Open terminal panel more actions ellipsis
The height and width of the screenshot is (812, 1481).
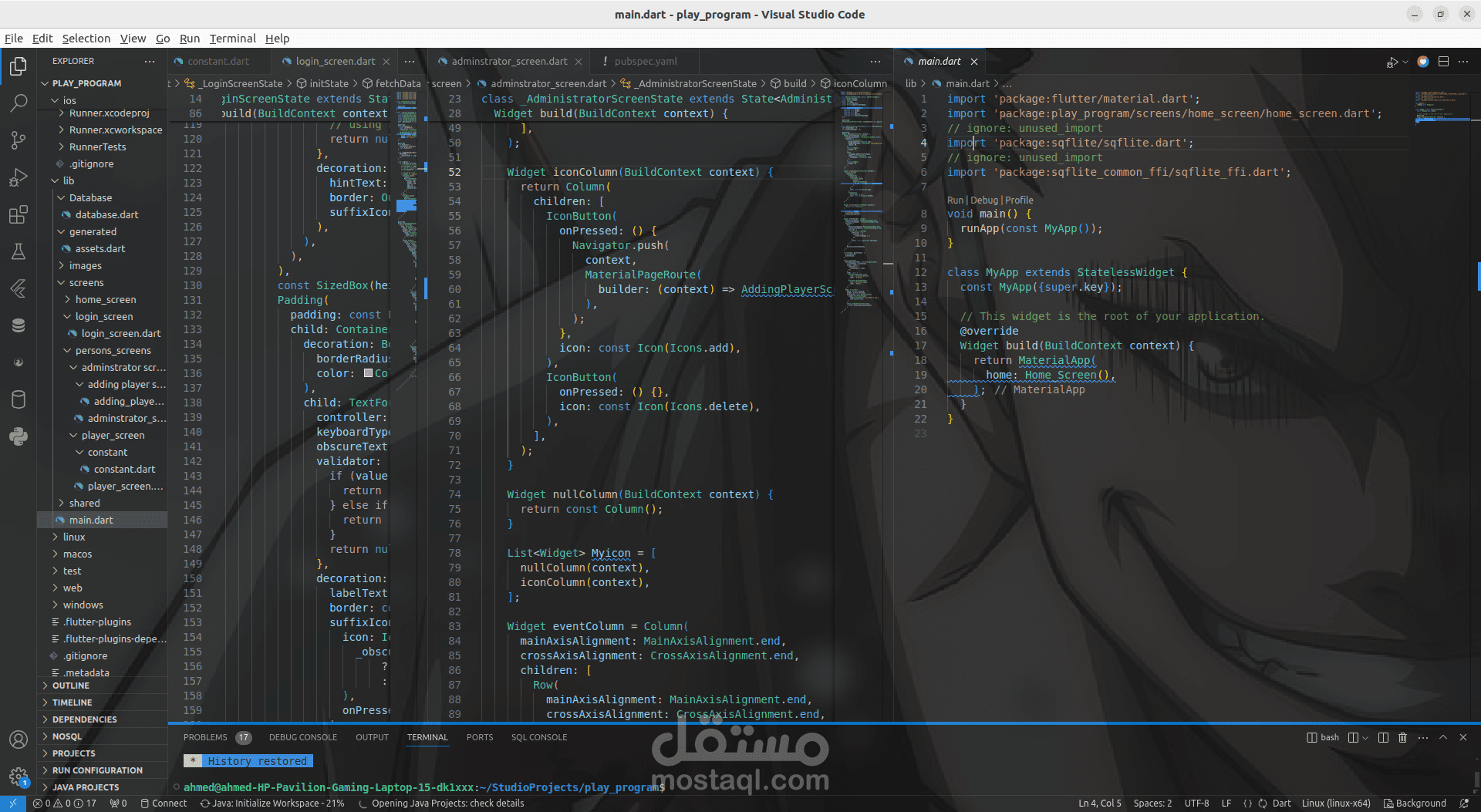coord(1423,737)
